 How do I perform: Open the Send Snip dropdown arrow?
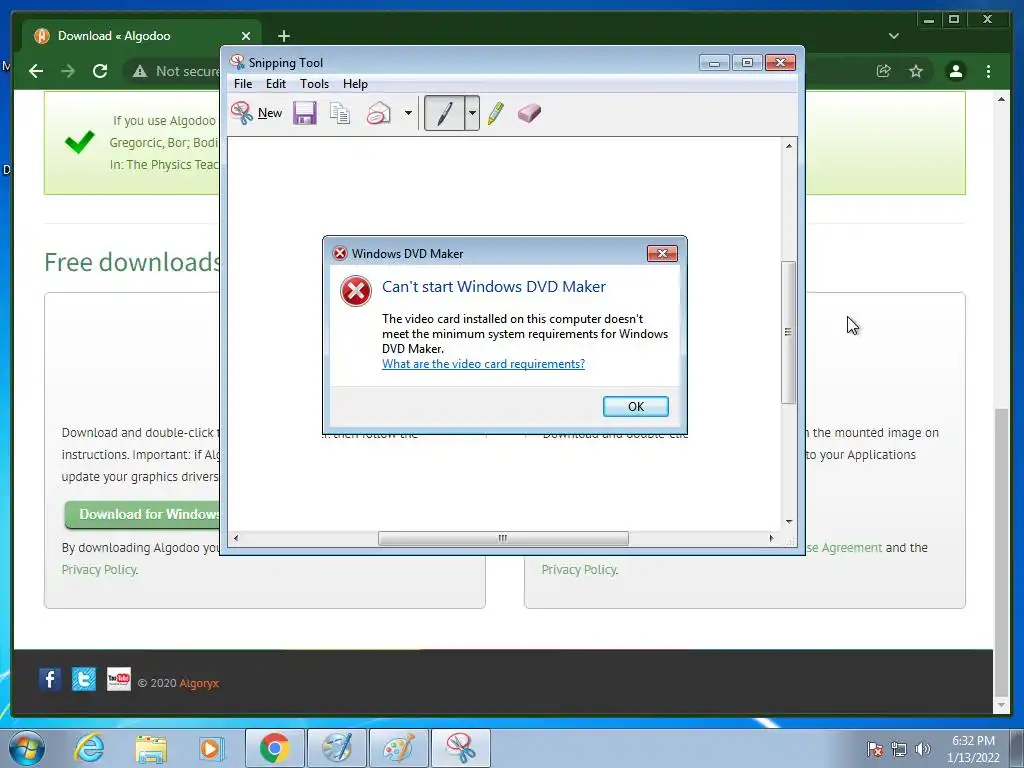(408, 113)
